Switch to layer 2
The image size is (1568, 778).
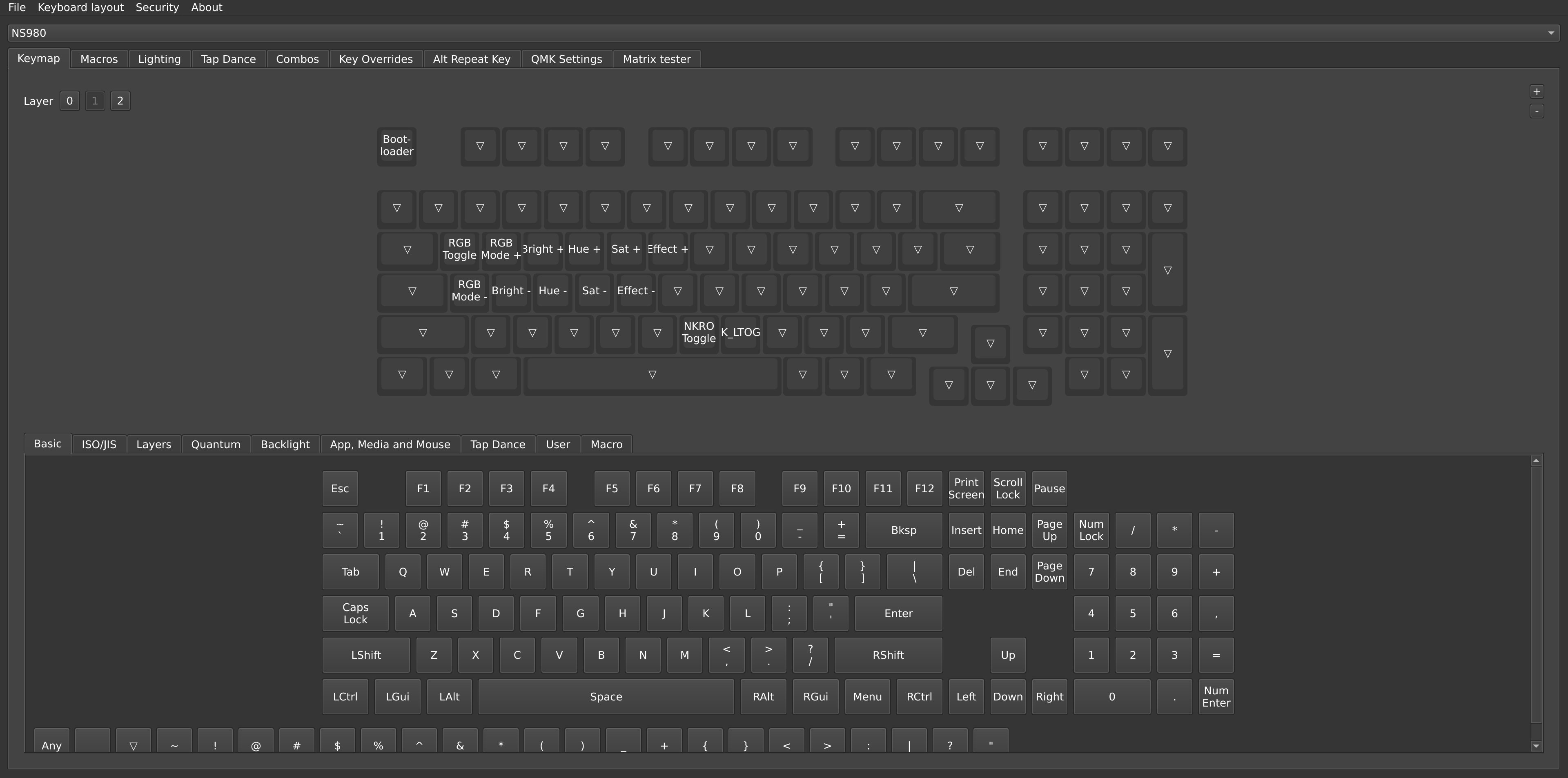pyautogui.click(x=120, y=101)
